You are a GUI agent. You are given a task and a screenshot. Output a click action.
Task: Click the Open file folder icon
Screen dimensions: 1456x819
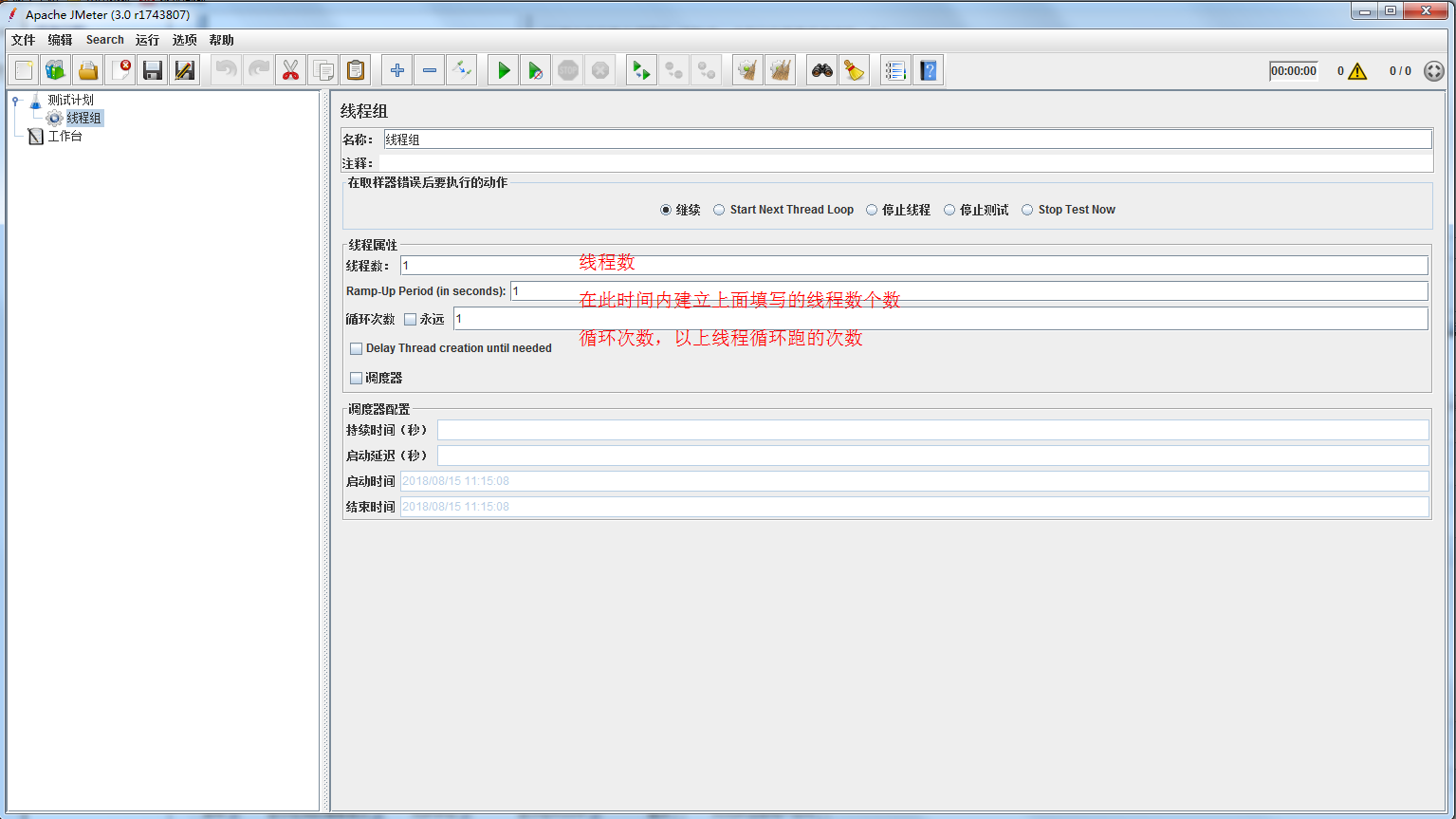88,70
